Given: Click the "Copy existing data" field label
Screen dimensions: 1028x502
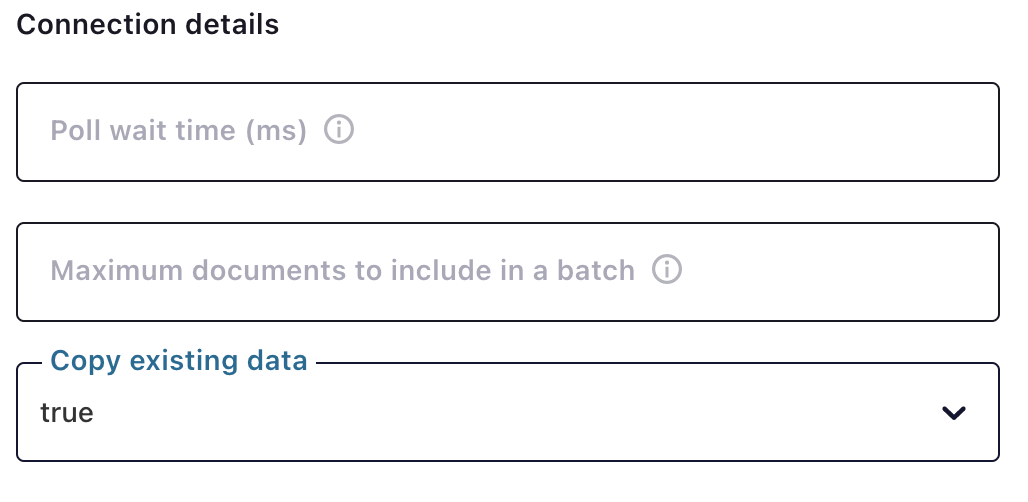Looking at the screenshot, I should [x=179, y=361].
